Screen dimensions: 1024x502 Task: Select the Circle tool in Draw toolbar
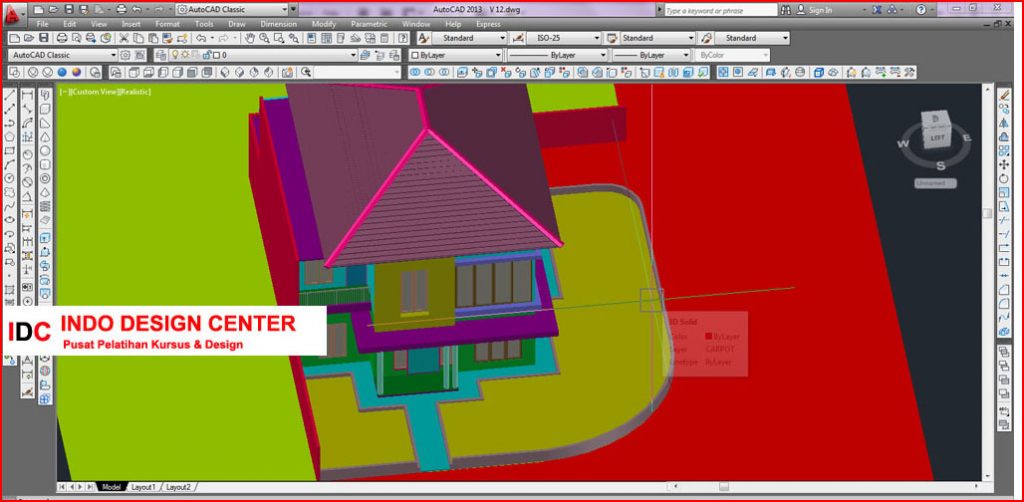point(10,178)
